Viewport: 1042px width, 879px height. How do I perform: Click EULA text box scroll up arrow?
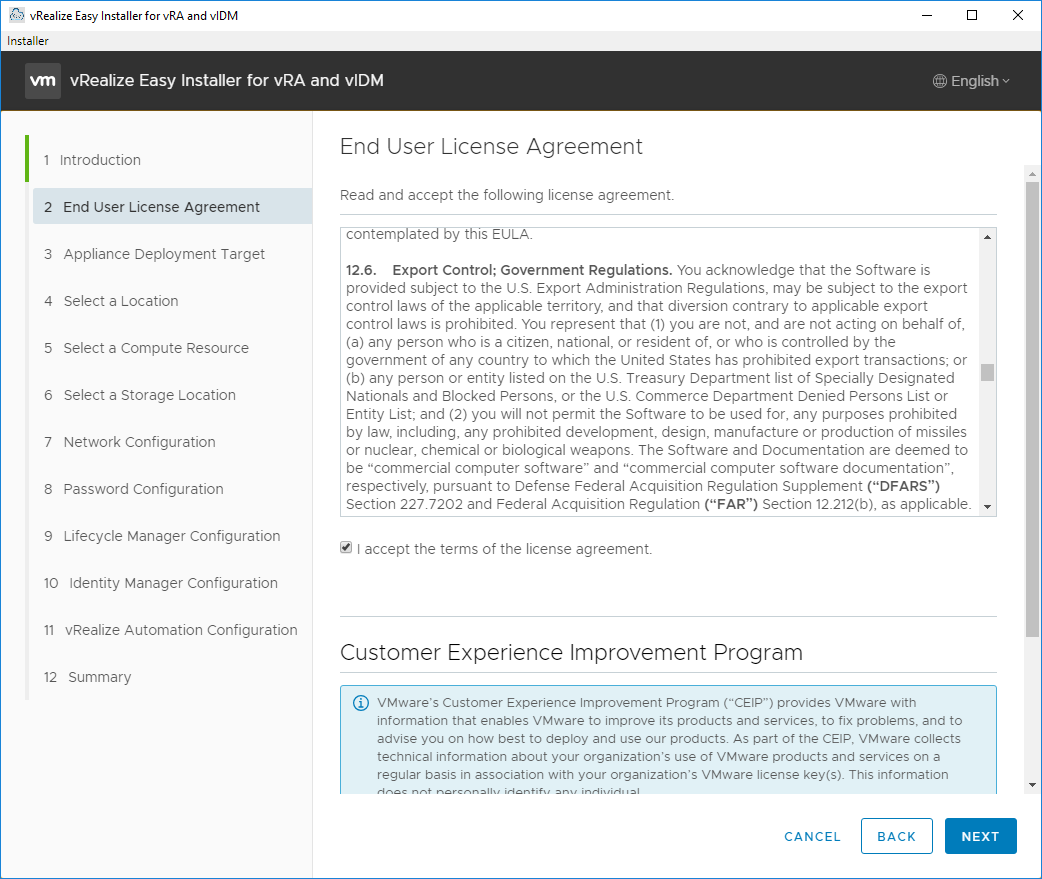tap(988, 237)
